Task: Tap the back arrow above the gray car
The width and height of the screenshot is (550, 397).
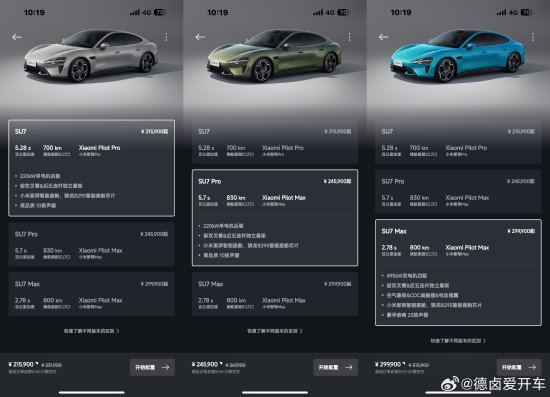Action: pos(17,37)
